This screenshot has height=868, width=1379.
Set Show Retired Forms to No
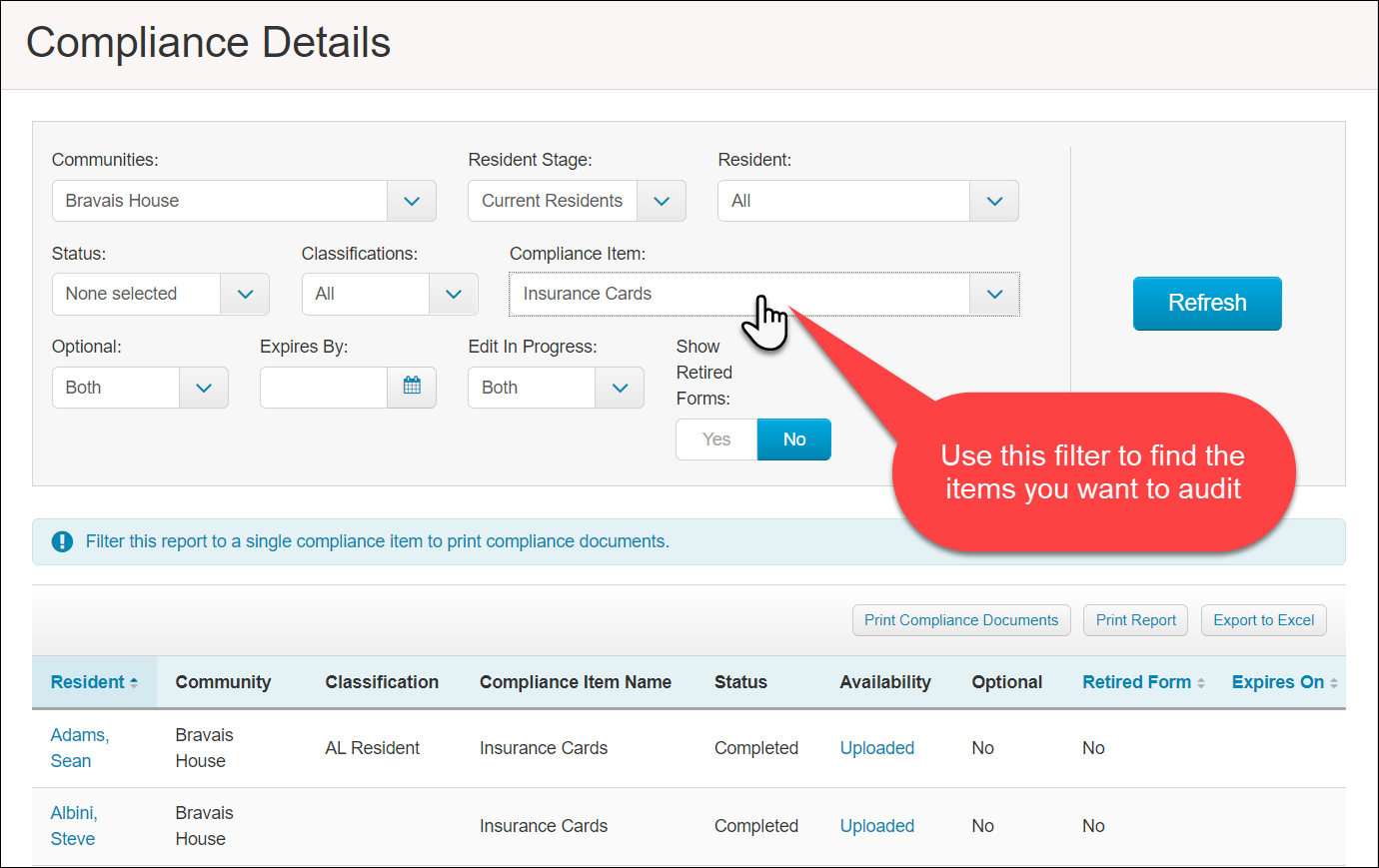793,439
